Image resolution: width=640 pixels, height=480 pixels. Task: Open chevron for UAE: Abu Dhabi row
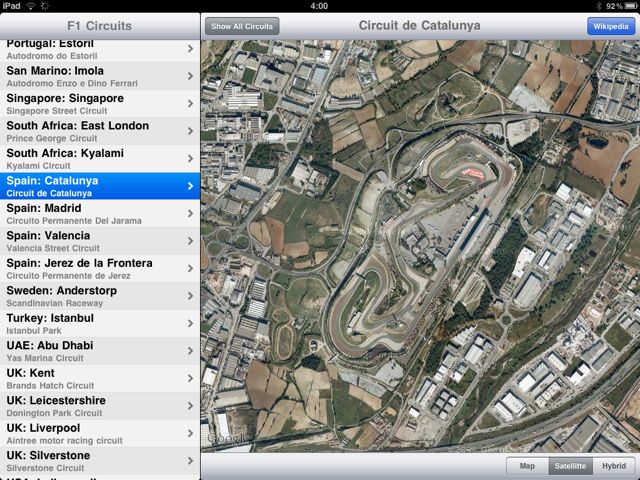point(190,351)
